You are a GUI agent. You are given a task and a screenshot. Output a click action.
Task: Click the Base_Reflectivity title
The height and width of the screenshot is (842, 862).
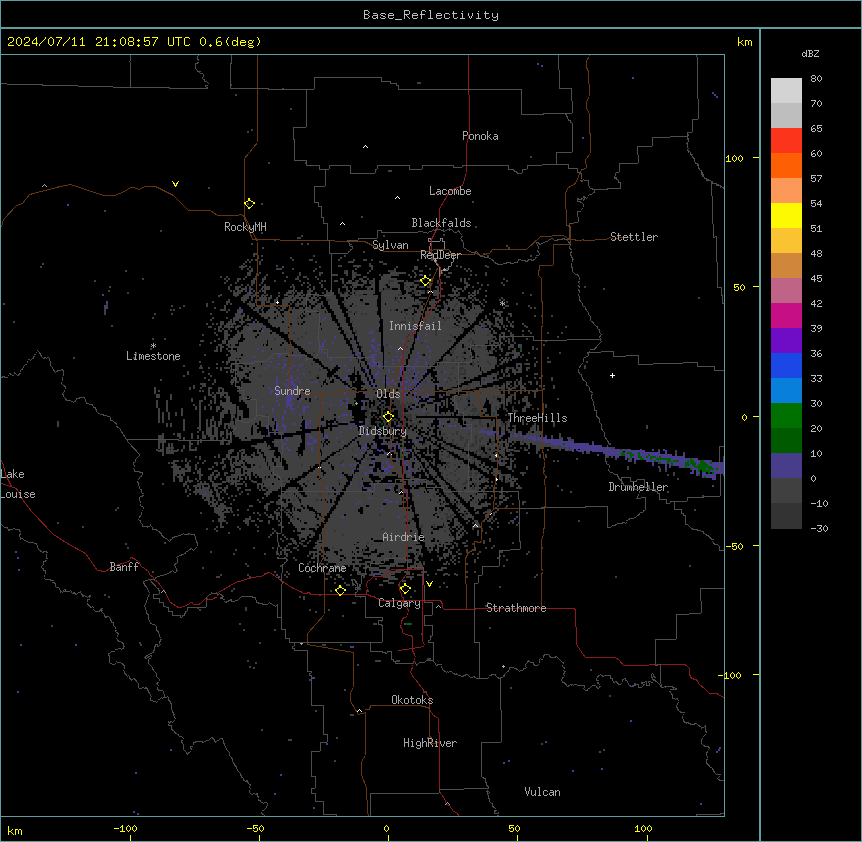(431, 15)
